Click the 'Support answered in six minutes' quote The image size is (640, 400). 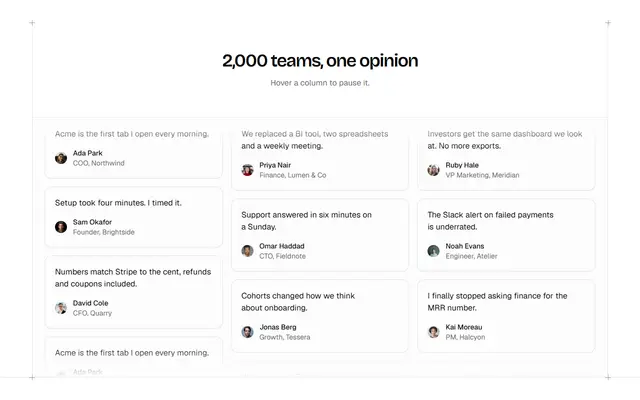coord(307,221)
